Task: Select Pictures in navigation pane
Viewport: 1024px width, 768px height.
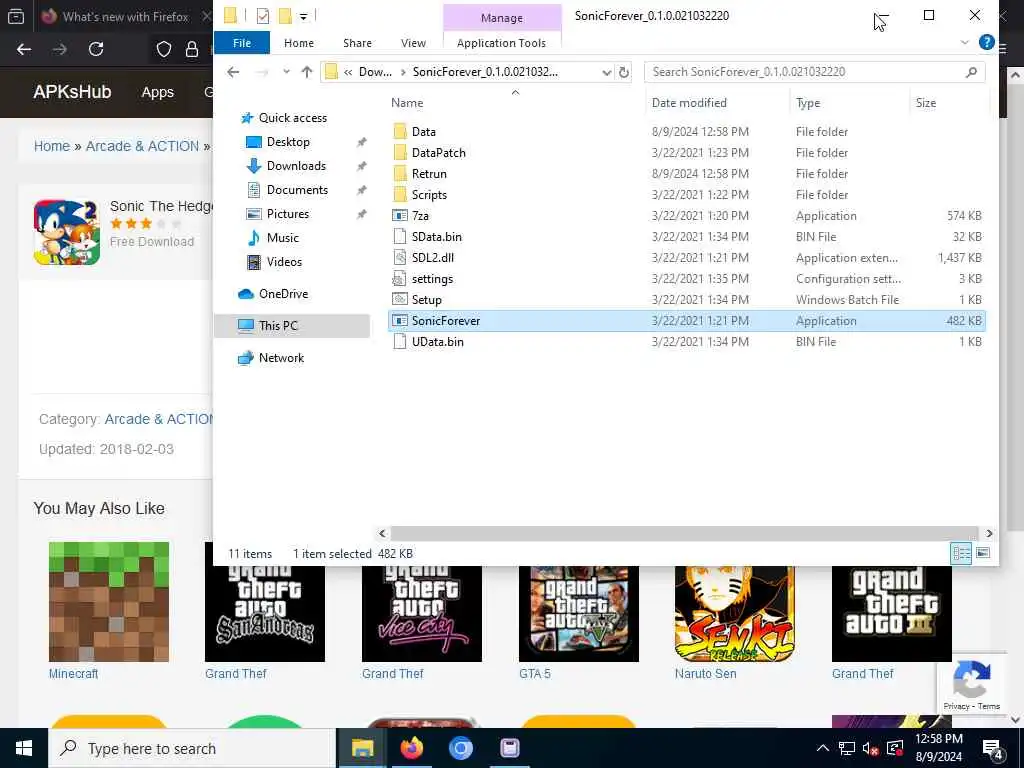Action: (287, 214)
